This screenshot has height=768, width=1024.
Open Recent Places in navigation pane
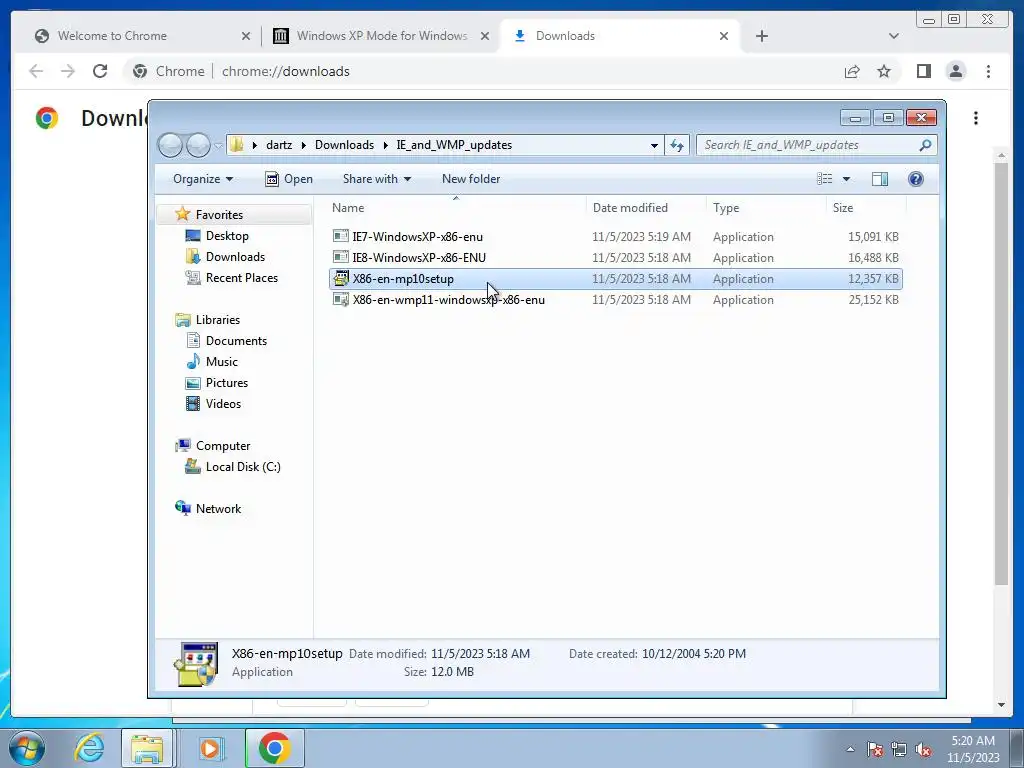[242, 278]
